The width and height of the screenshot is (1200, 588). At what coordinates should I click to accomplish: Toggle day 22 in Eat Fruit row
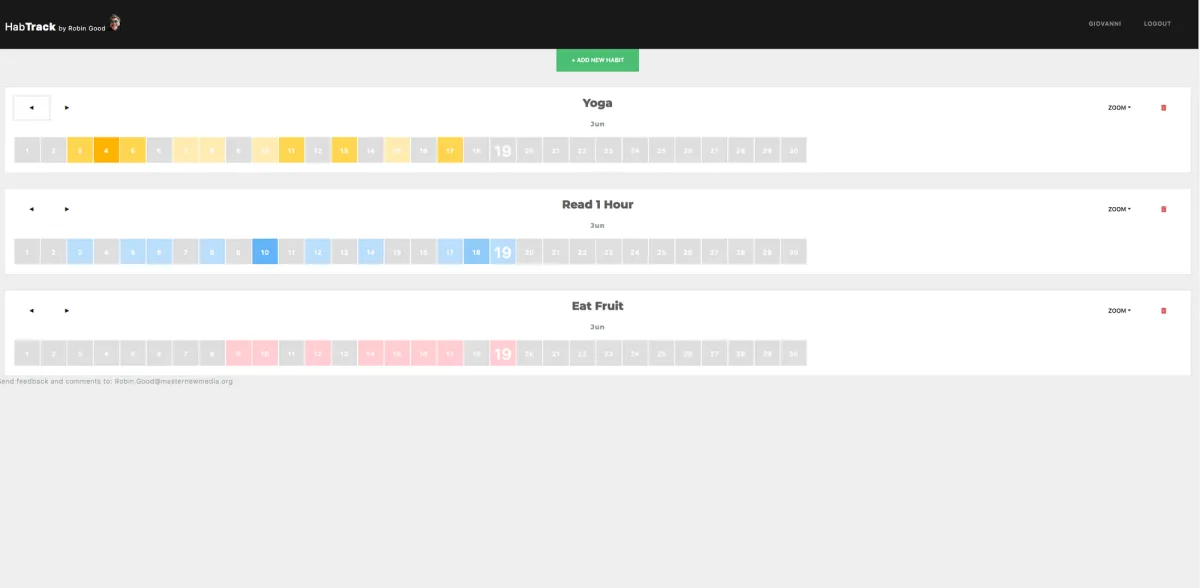pos(582,353)
